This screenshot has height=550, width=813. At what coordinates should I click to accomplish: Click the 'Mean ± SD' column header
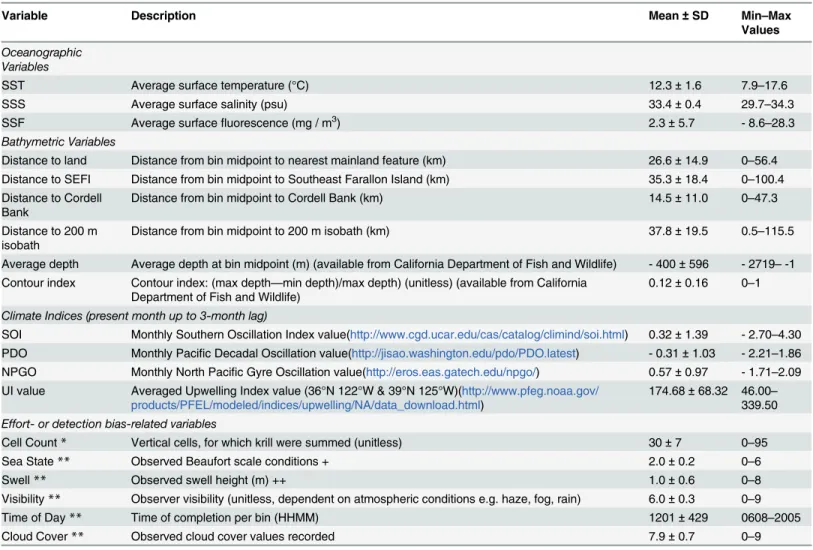click(x=678, y=16)
